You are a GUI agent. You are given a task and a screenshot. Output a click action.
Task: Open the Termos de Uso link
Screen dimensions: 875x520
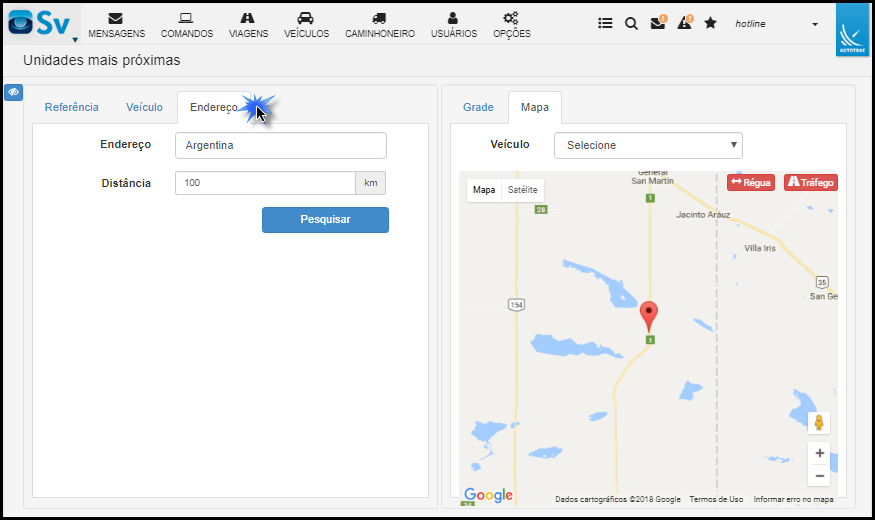click(716, 499)
